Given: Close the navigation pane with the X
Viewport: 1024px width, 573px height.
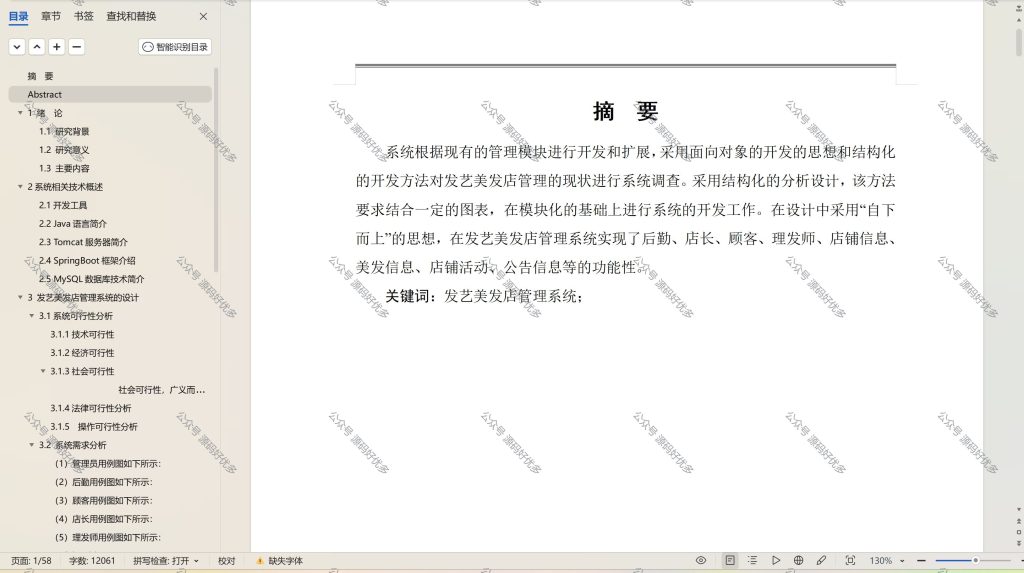Looking at the screenshot, I should click(203, 16).
